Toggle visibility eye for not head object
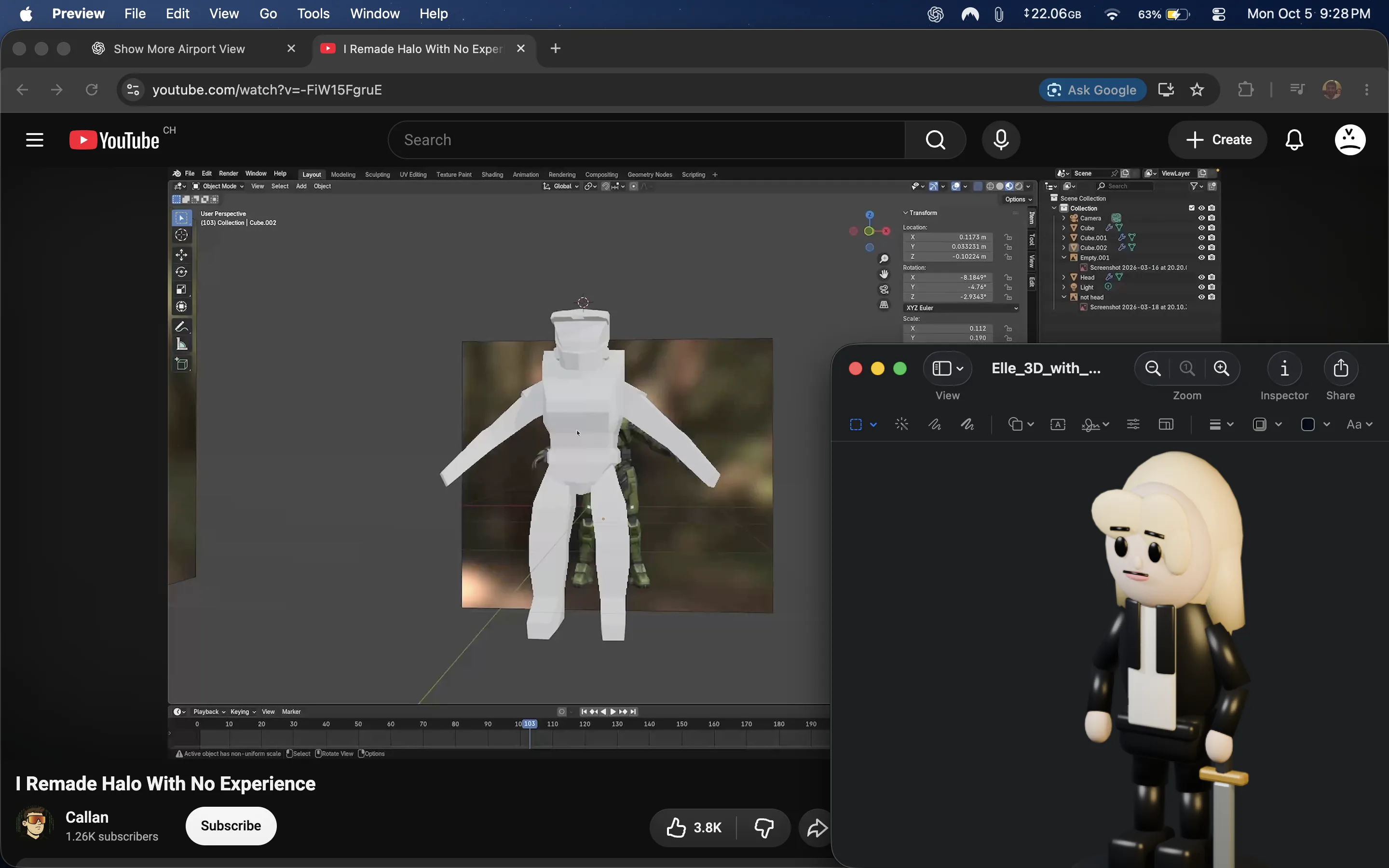 [x=1201, y=297]
